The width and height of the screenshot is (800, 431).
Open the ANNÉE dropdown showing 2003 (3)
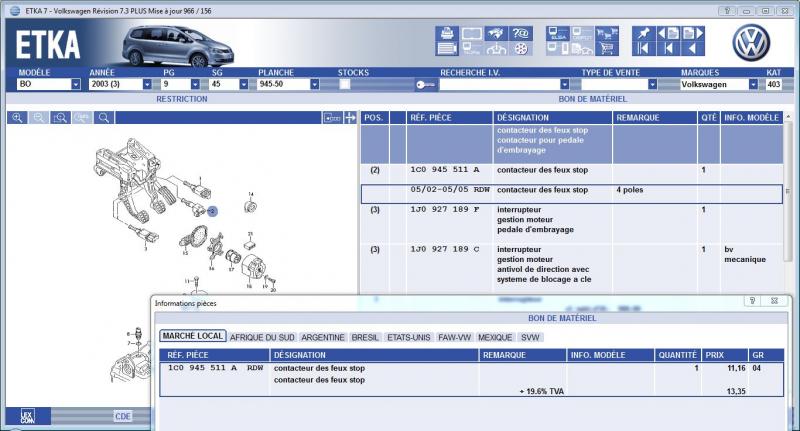pyautogui.click(x=147, y=84)
